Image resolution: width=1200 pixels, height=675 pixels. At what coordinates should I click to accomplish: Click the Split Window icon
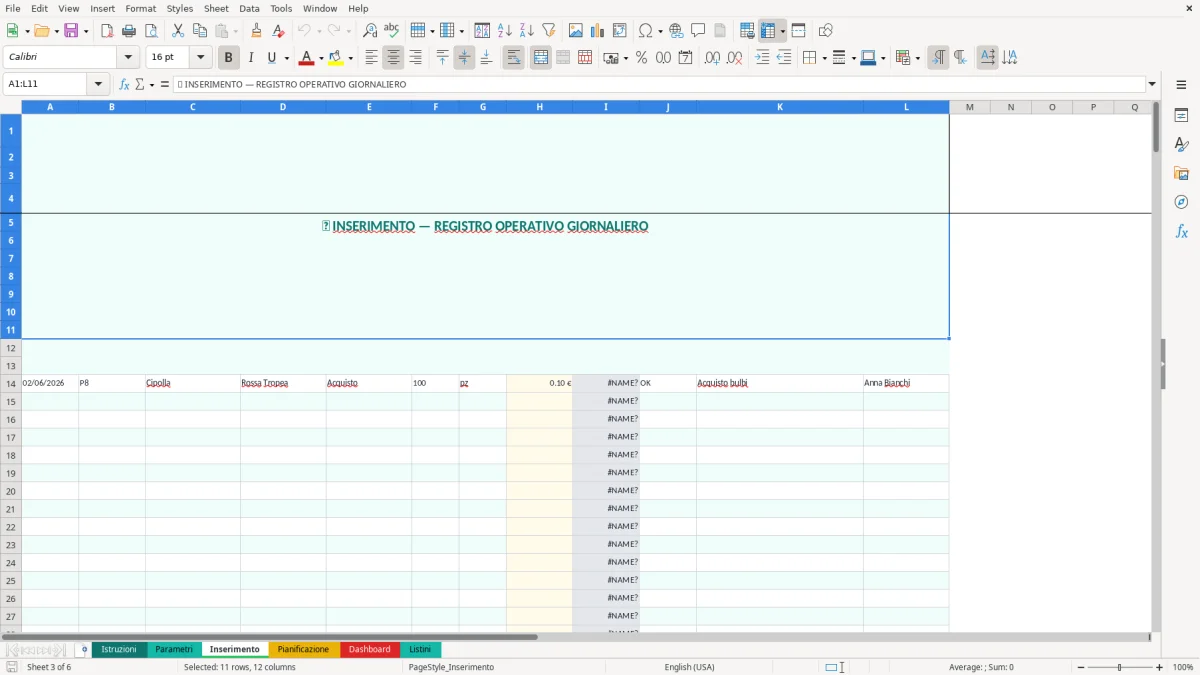coord(799,31)
